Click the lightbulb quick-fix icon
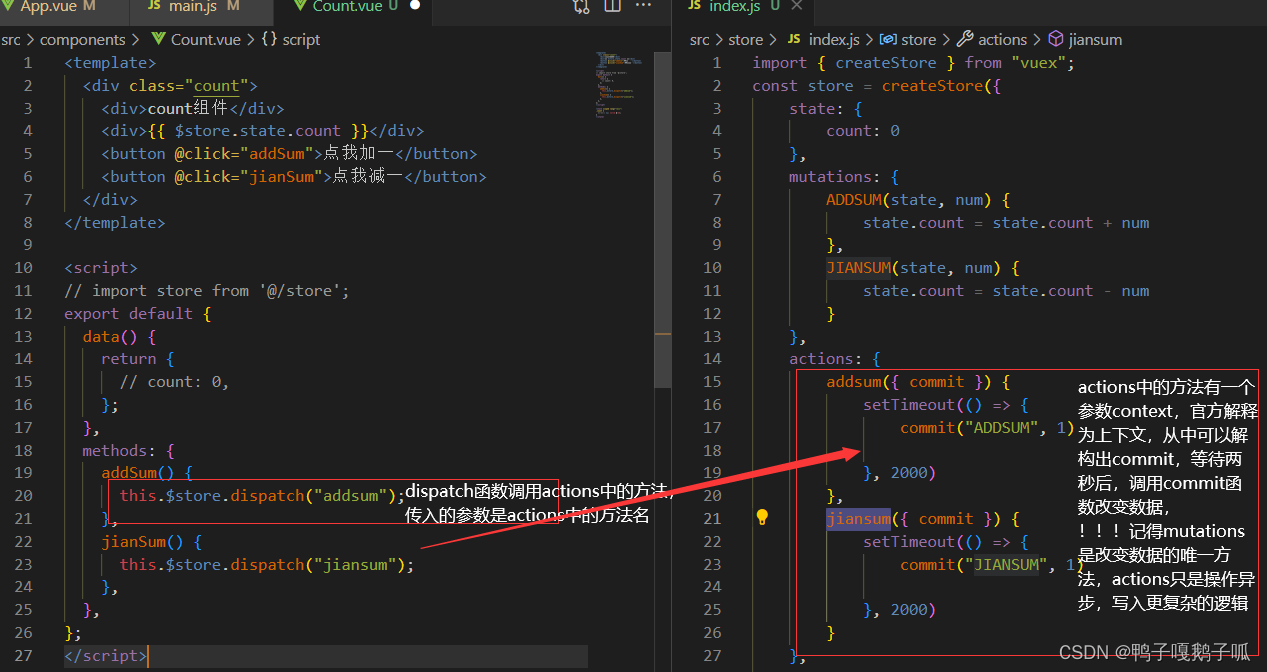1267x672 pixels. (x=762, y=517)
